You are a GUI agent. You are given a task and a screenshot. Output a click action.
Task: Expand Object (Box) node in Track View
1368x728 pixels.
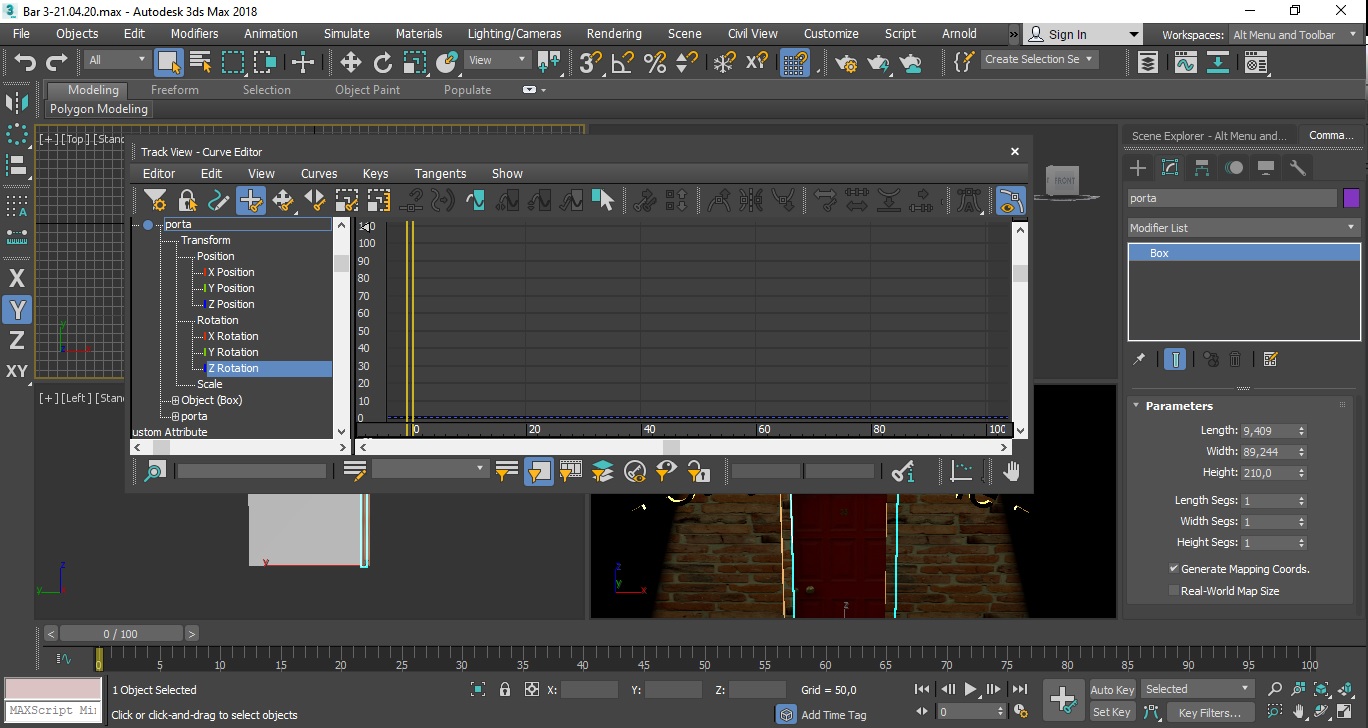[x=176, y=400]
